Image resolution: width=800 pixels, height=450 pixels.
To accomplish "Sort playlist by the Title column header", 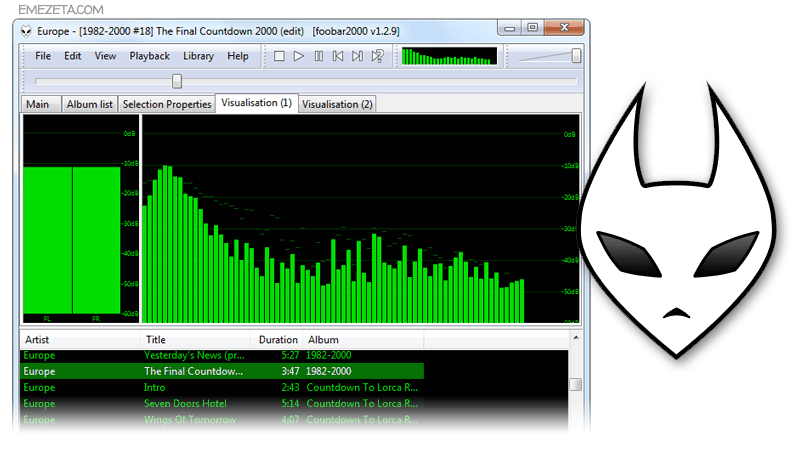I will coord(195,340).
